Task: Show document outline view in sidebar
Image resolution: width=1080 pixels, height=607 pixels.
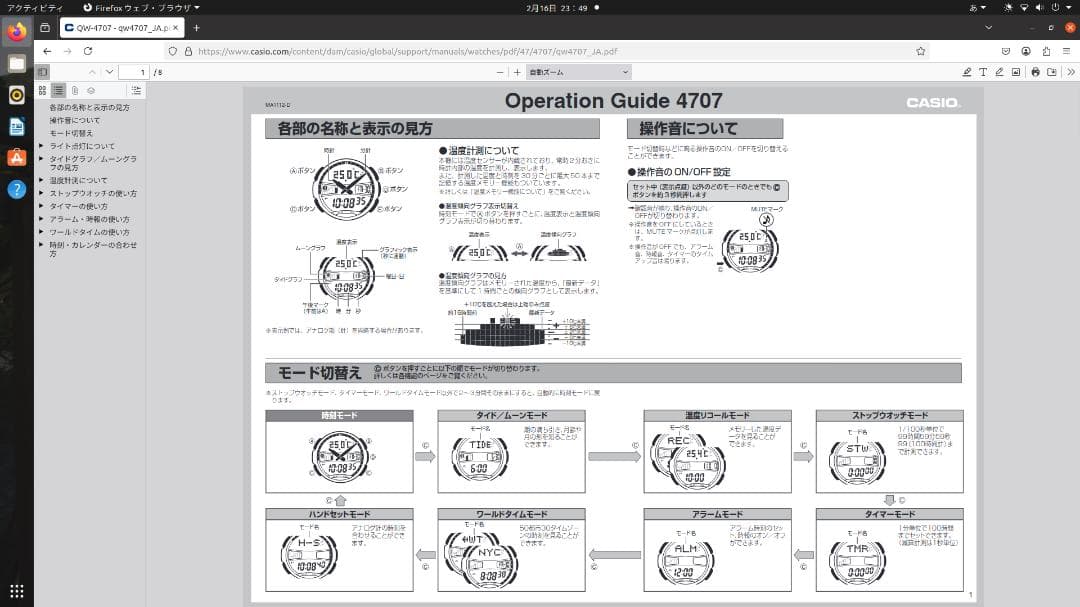Action: (x=59, y=90)
